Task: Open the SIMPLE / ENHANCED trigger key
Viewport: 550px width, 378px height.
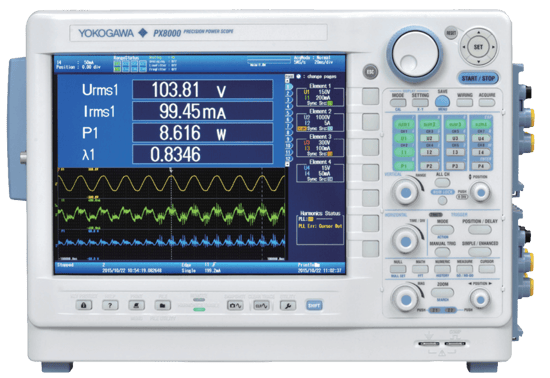Action: (x=479, y=251)
